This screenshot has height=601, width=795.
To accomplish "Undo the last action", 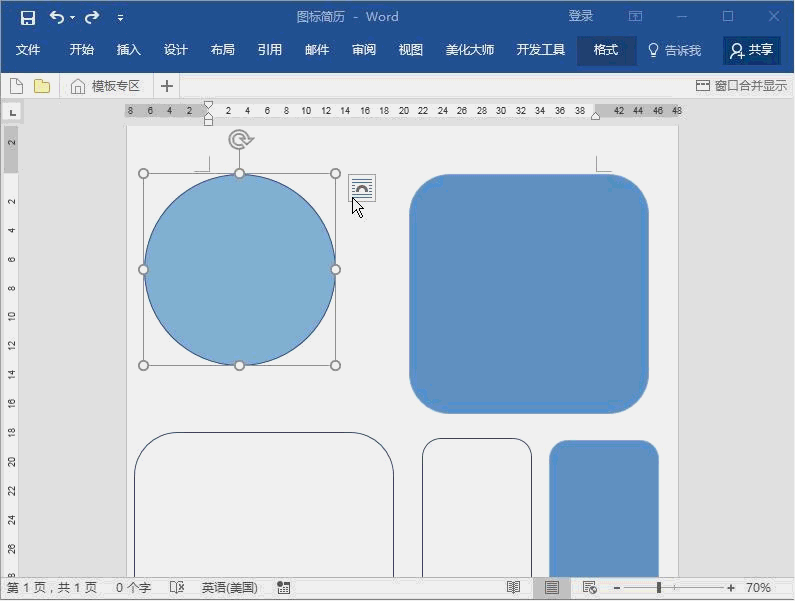I will pos(57,18).
